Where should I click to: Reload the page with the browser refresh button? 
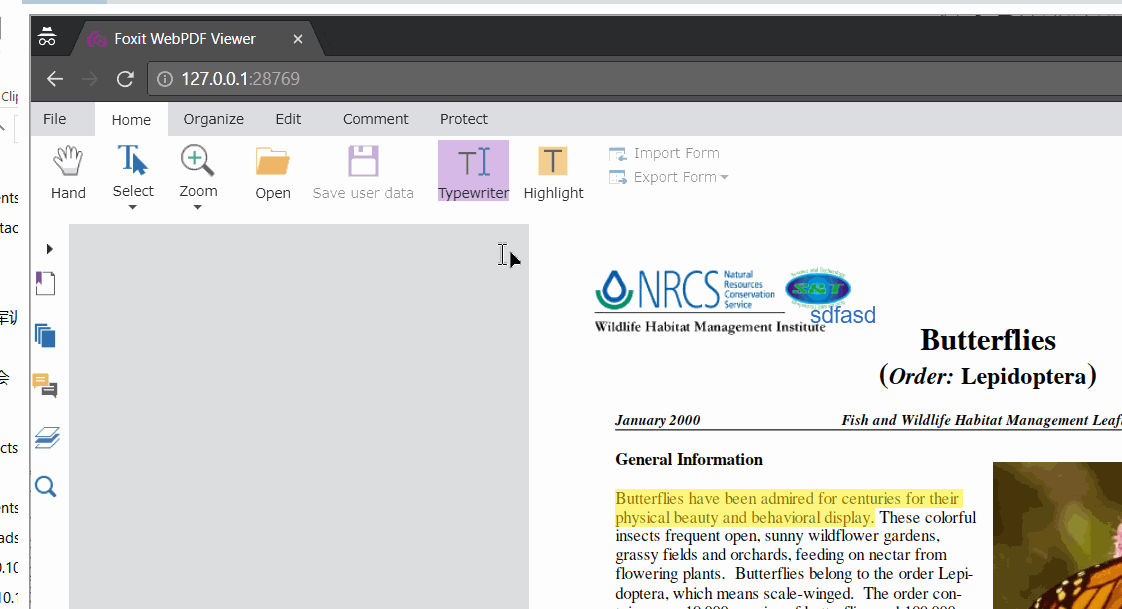coord(125,79)
